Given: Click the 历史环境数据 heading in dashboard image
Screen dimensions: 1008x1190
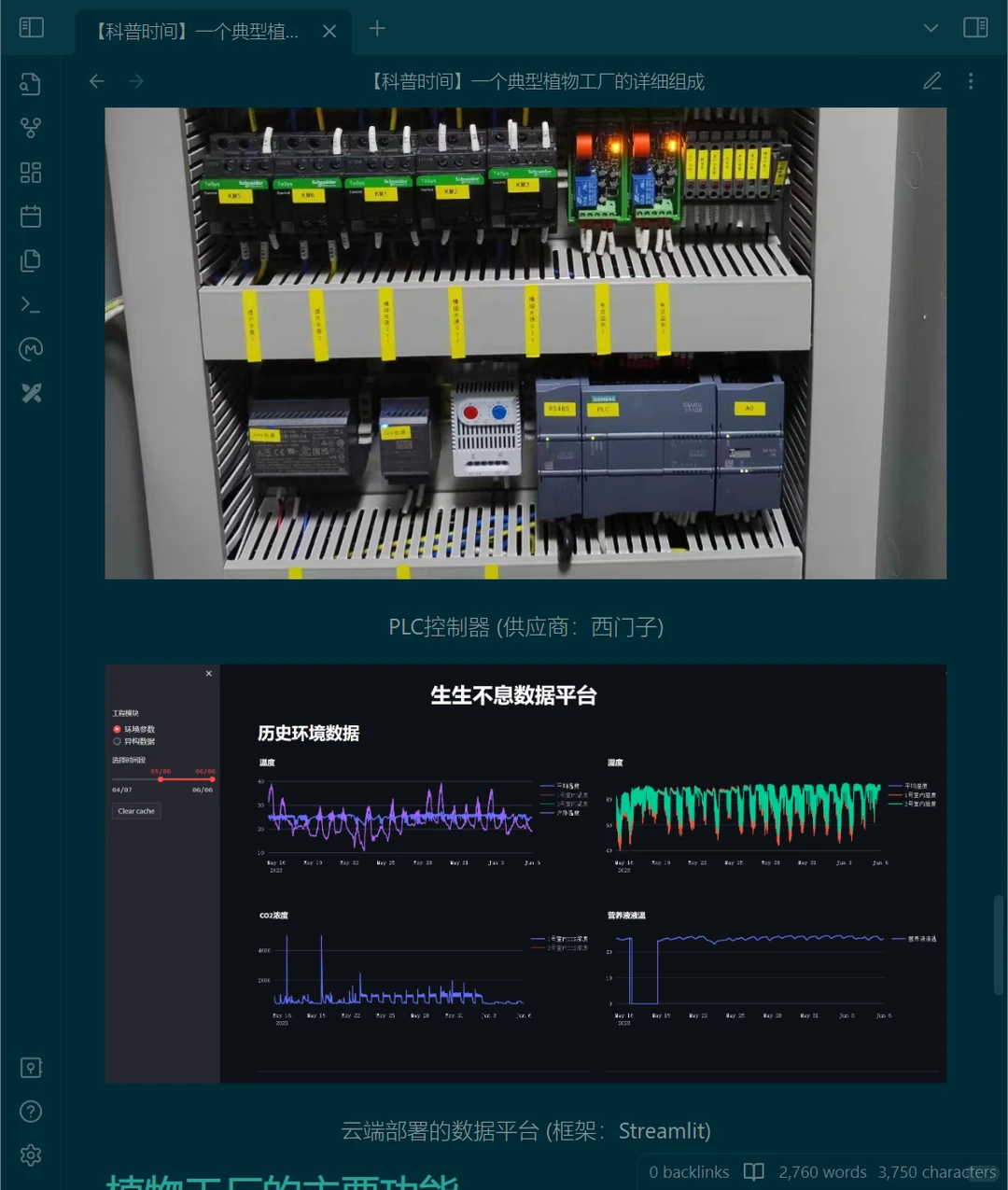Looking at the screenshot, I should point(308,734).
